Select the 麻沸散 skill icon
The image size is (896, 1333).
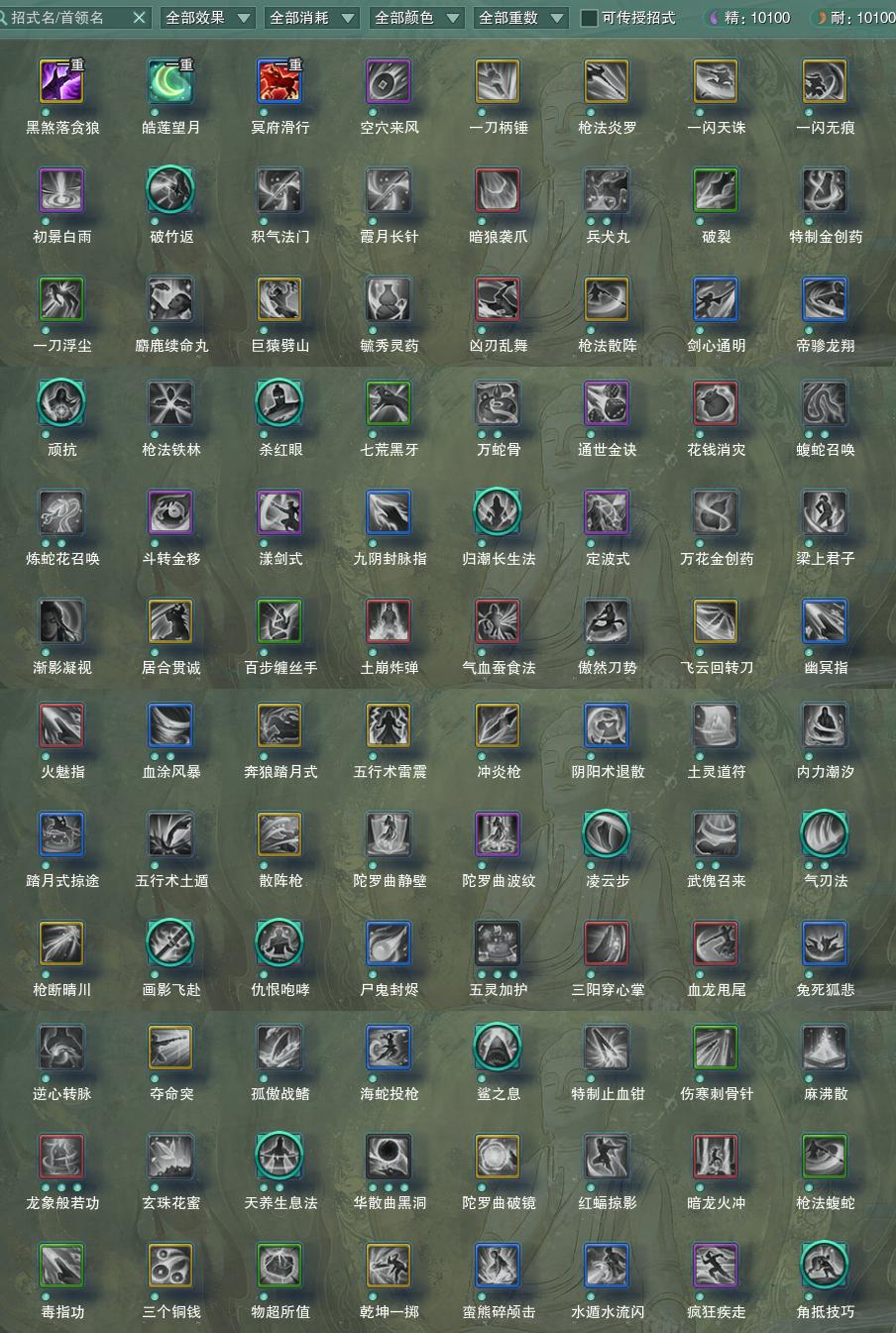click(x=825, y=1048)
